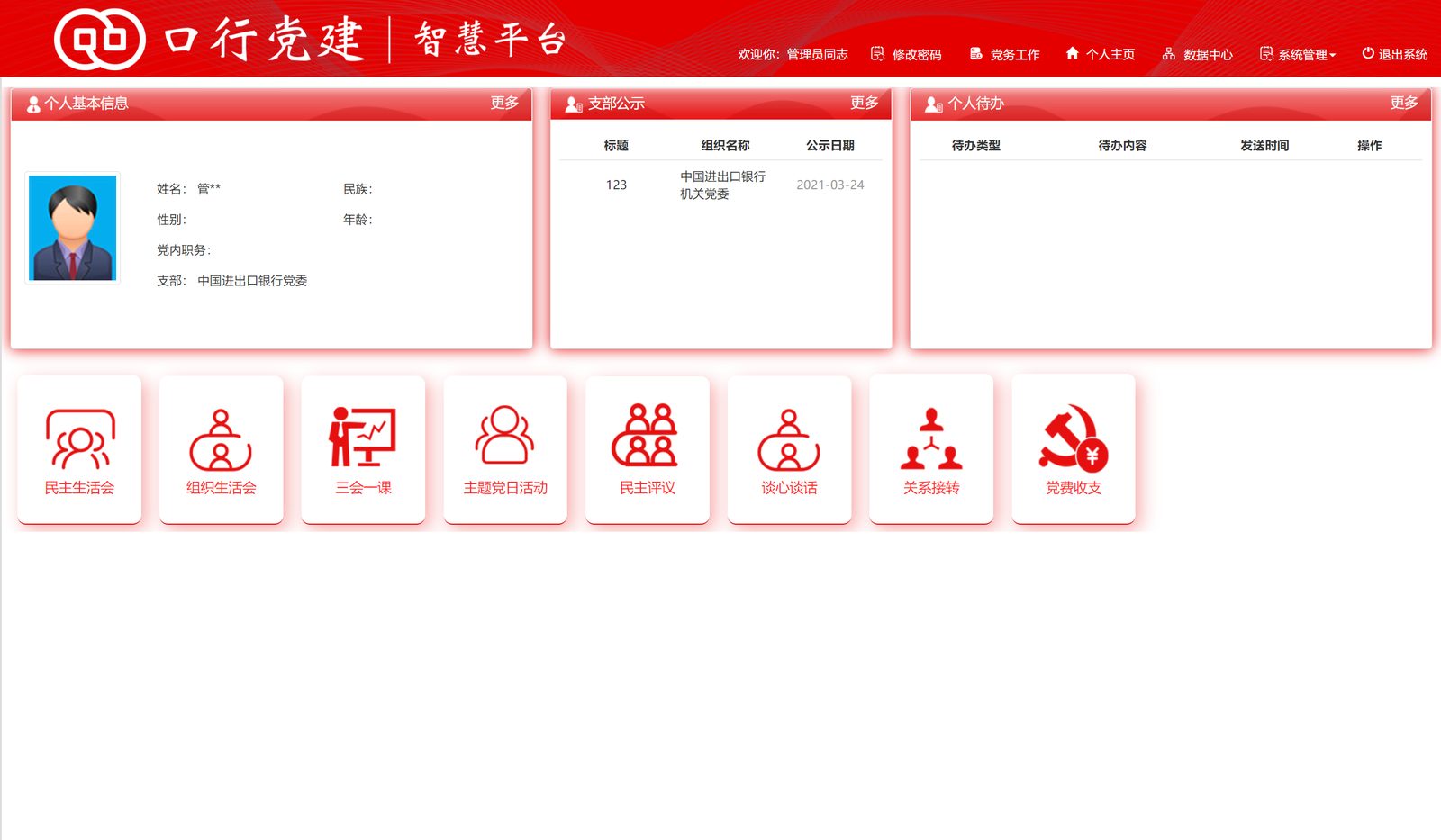Click the 个人待办 panel icon
The width and height of the screenshot is (1441, 840).
[934, 104]
